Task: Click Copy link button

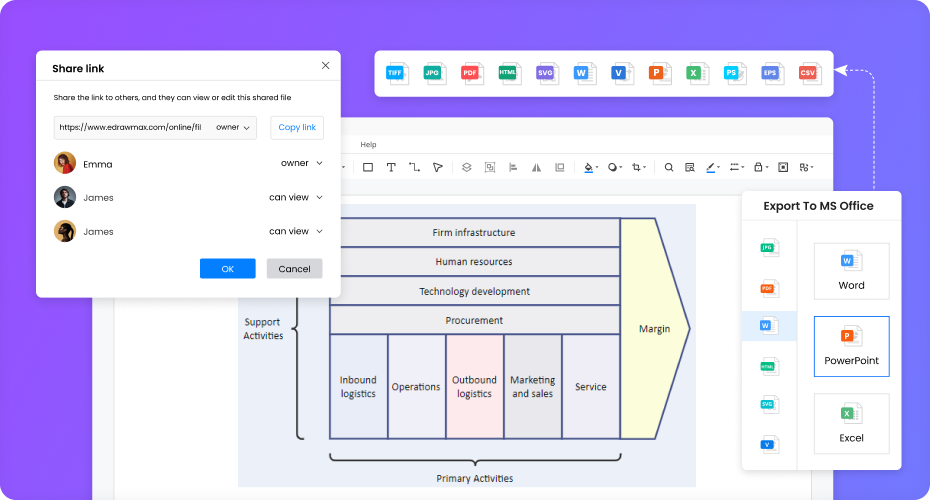Action: click(297, 127)
